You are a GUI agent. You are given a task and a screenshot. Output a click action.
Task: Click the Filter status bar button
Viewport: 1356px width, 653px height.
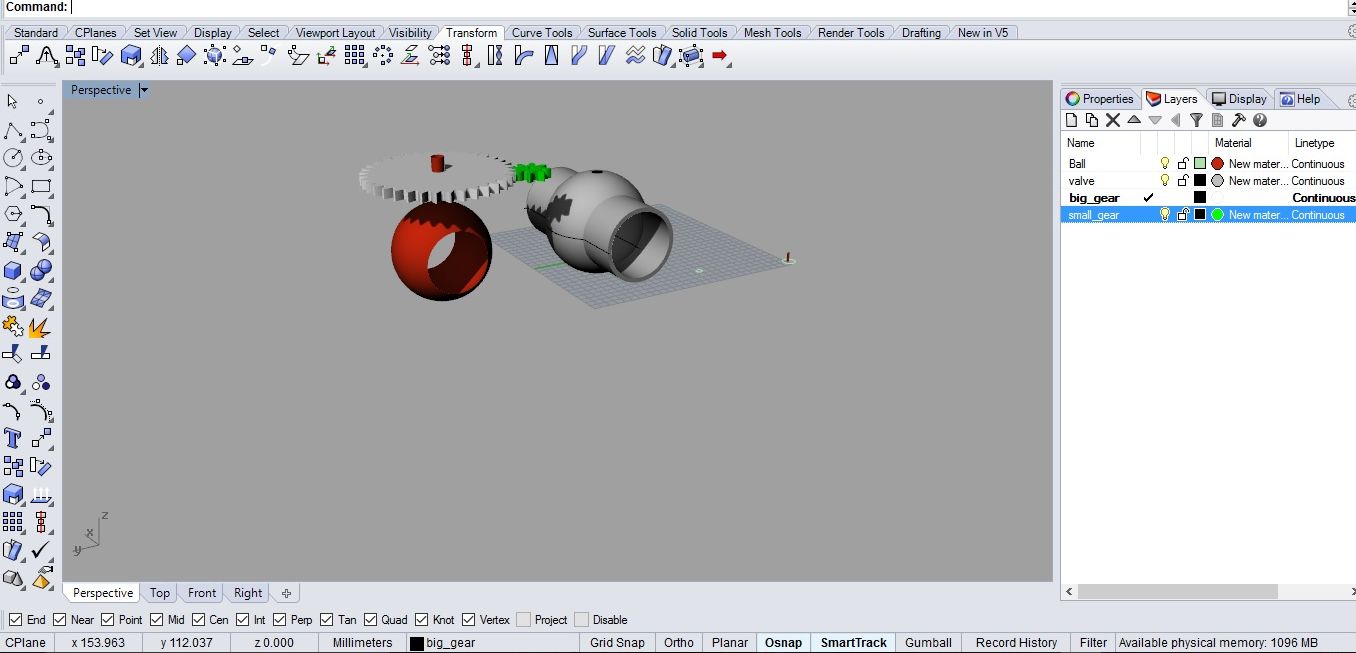(1093, 643)
